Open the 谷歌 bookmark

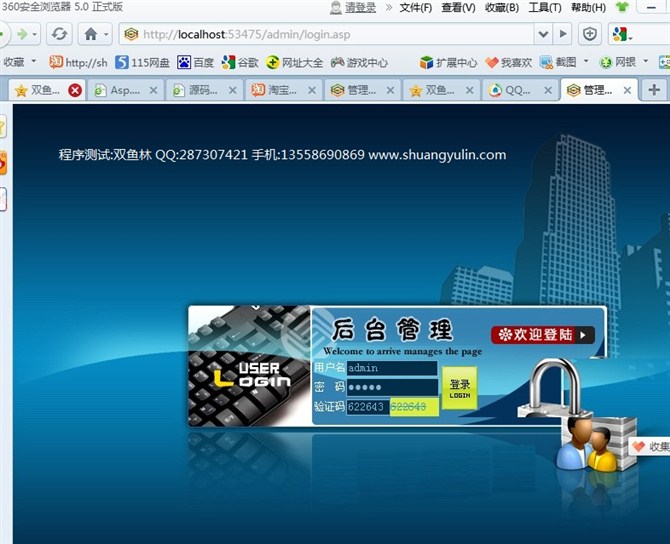(x=240, y=62)
